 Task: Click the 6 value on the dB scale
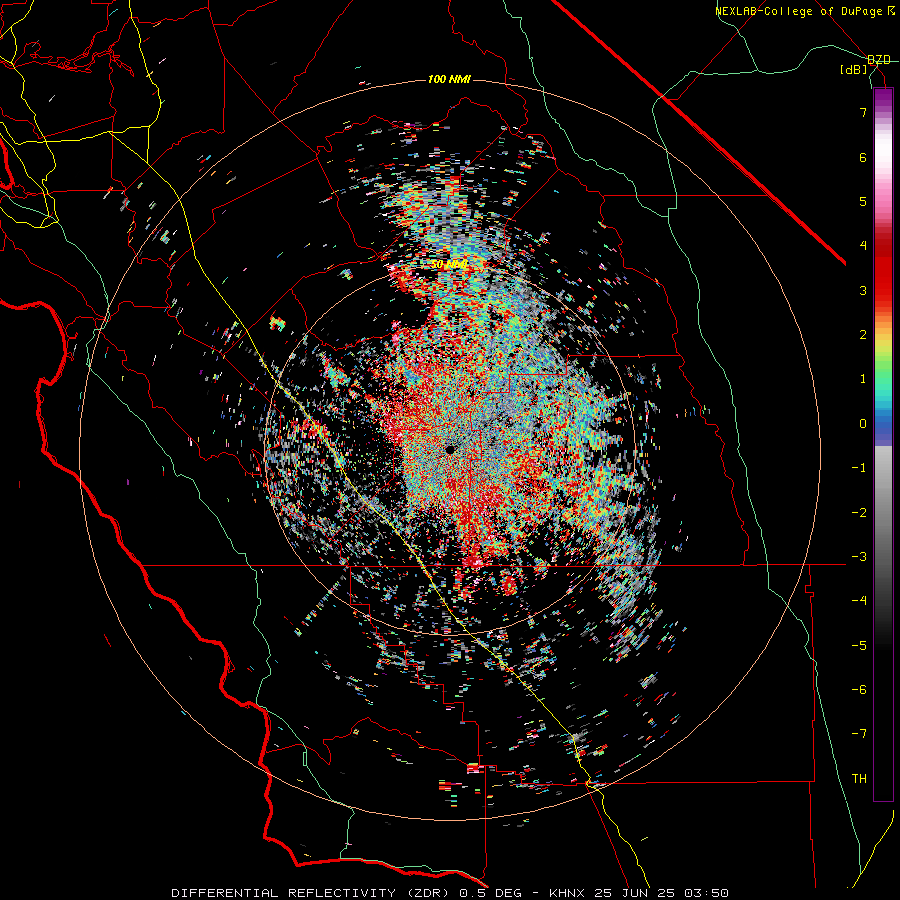863,157
